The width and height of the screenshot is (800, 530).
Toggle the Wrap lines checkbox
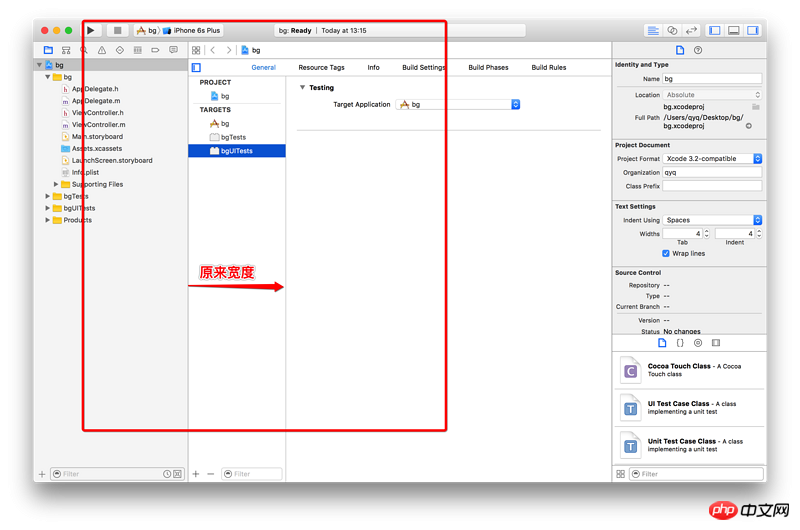pos(666,254)
